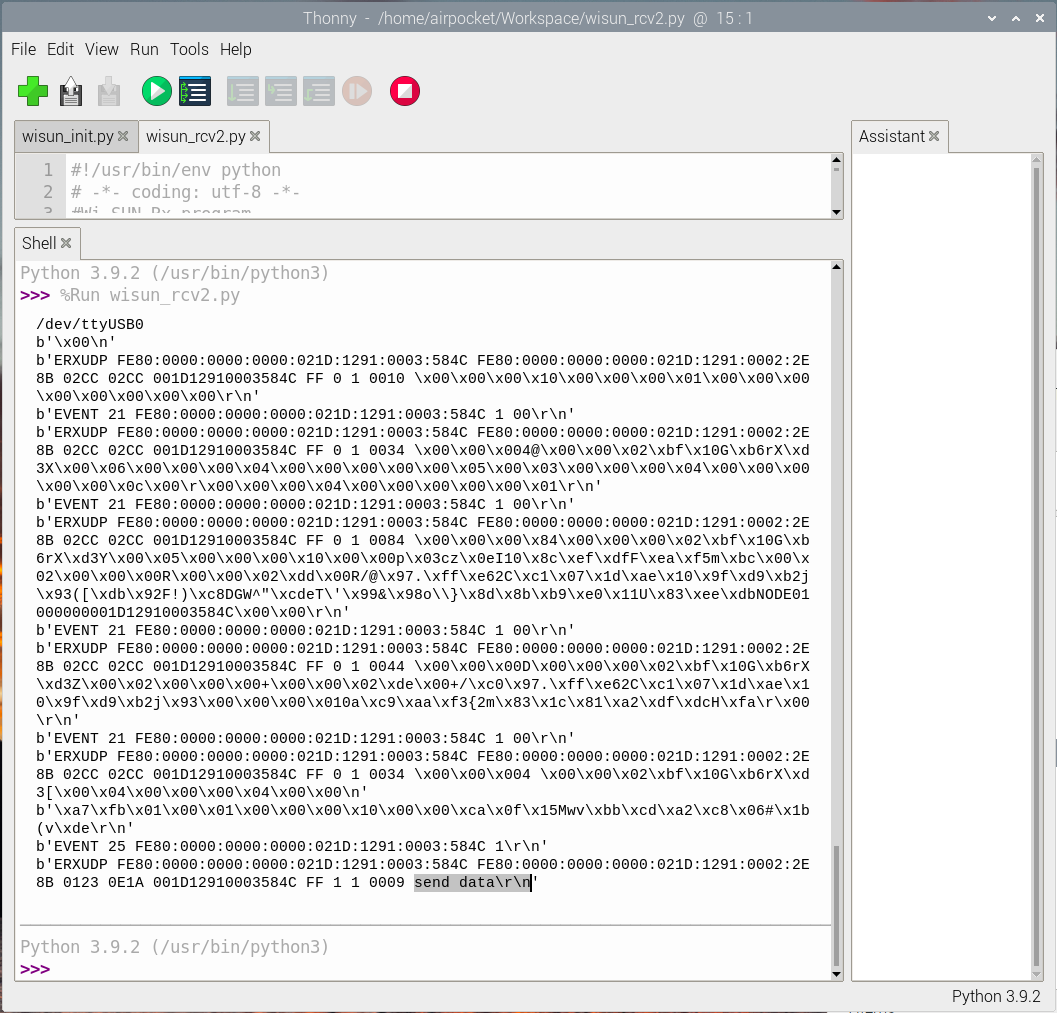
Task: Run current script with green play button
Action: pos(156,92)
